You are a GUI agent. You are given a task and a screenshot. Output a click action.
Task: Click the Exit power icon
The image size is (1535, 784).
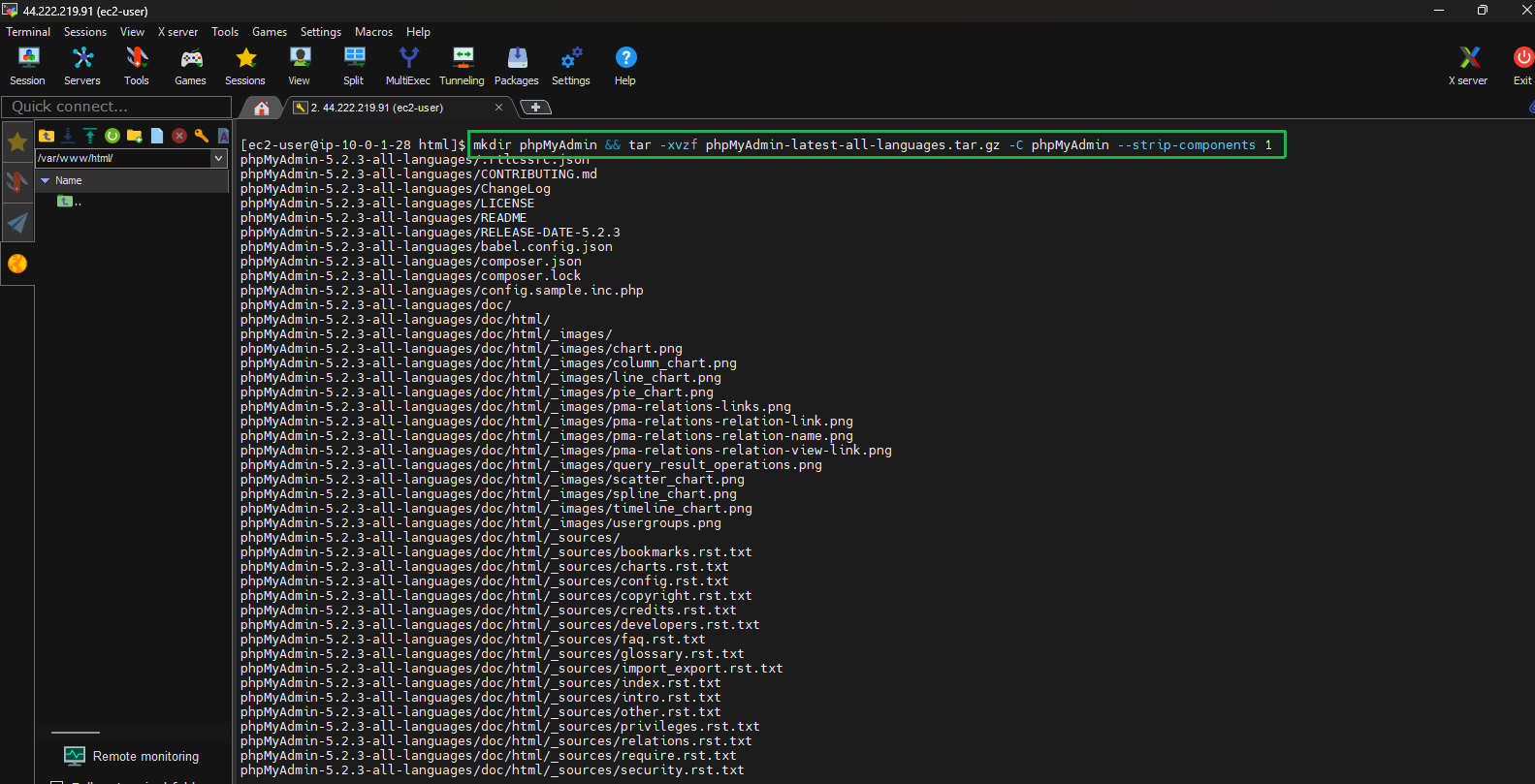click(x=1522, y=66)
